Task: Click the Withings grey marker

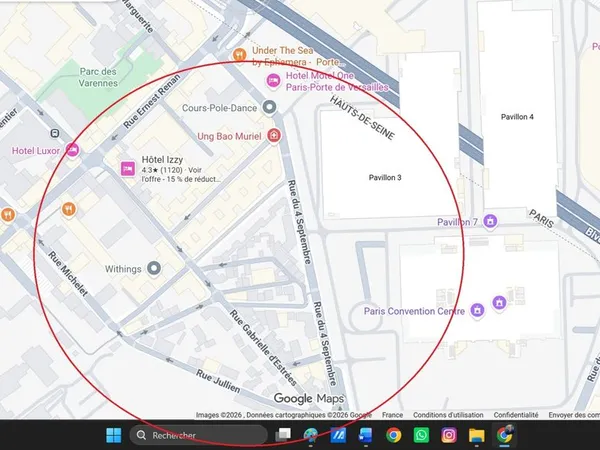Action: coord(154,268)
